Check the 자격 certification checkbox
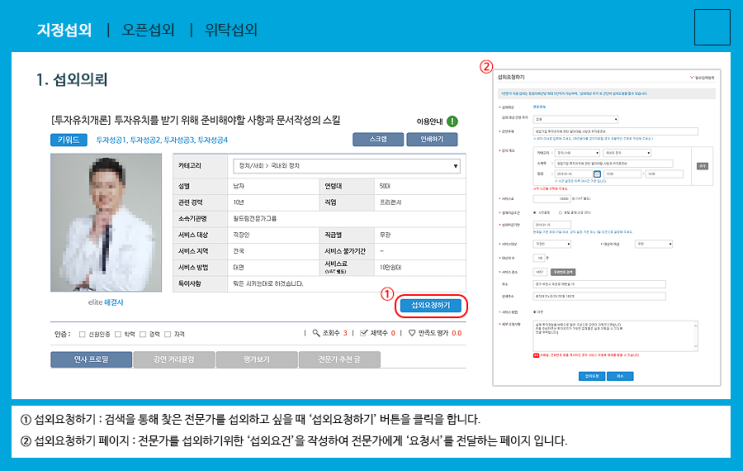The height and width of the screenshot is (471, 743). click(x=167, y=334)
